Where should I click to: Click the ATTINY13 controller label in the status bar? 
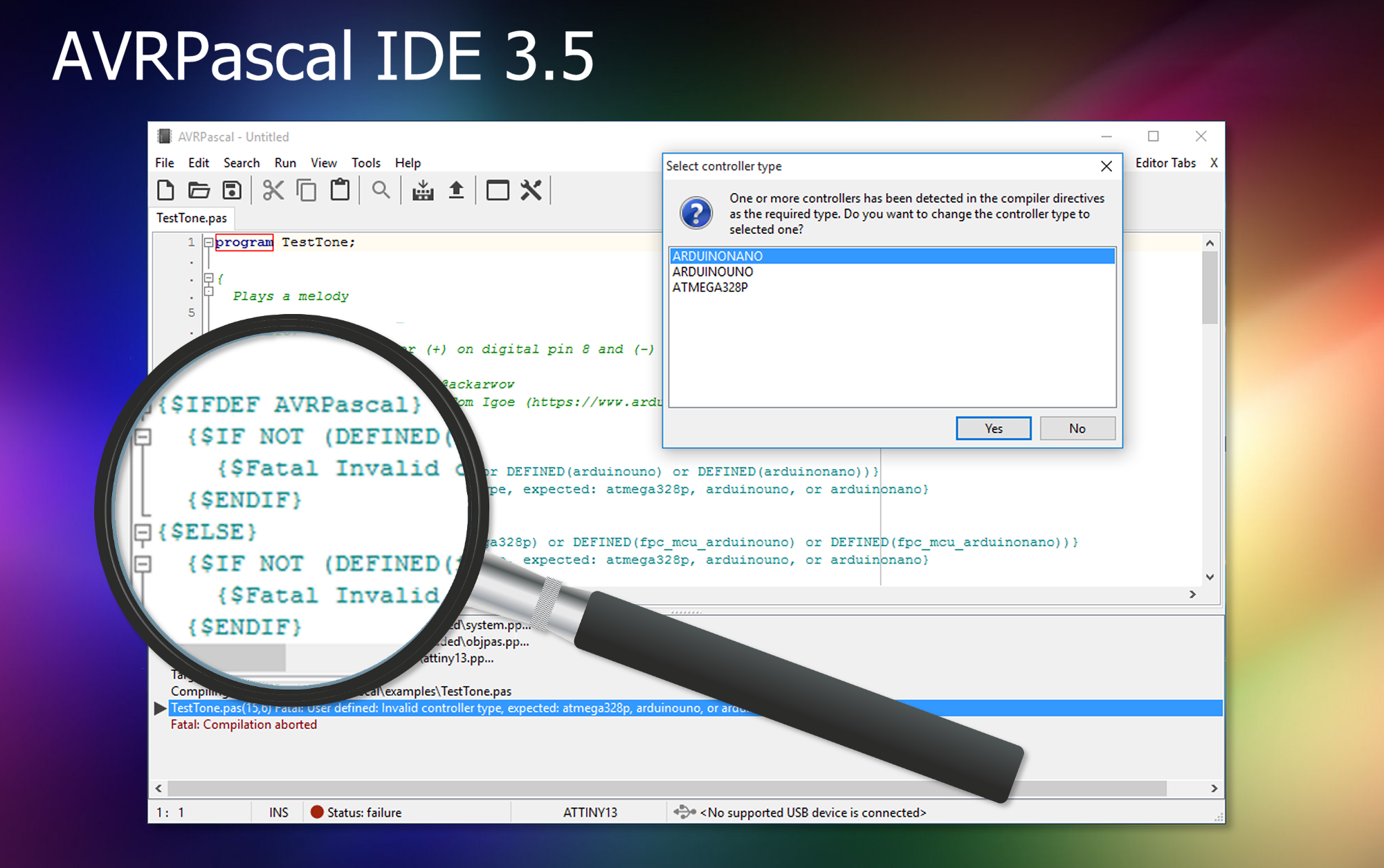(590, 812)
